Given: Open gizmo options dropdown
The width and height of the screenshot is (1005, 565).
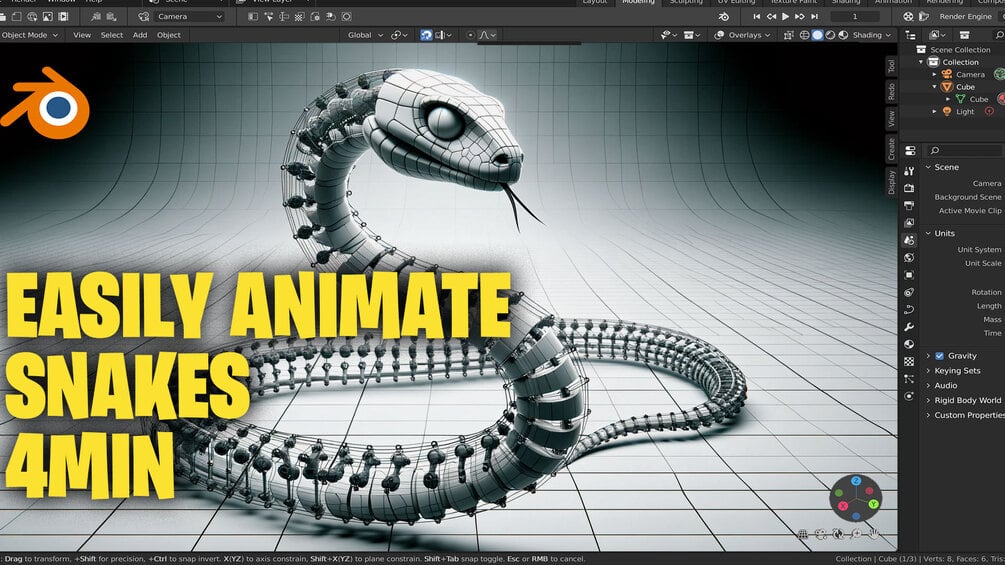Looking at the screenshot, I should 692,35.
